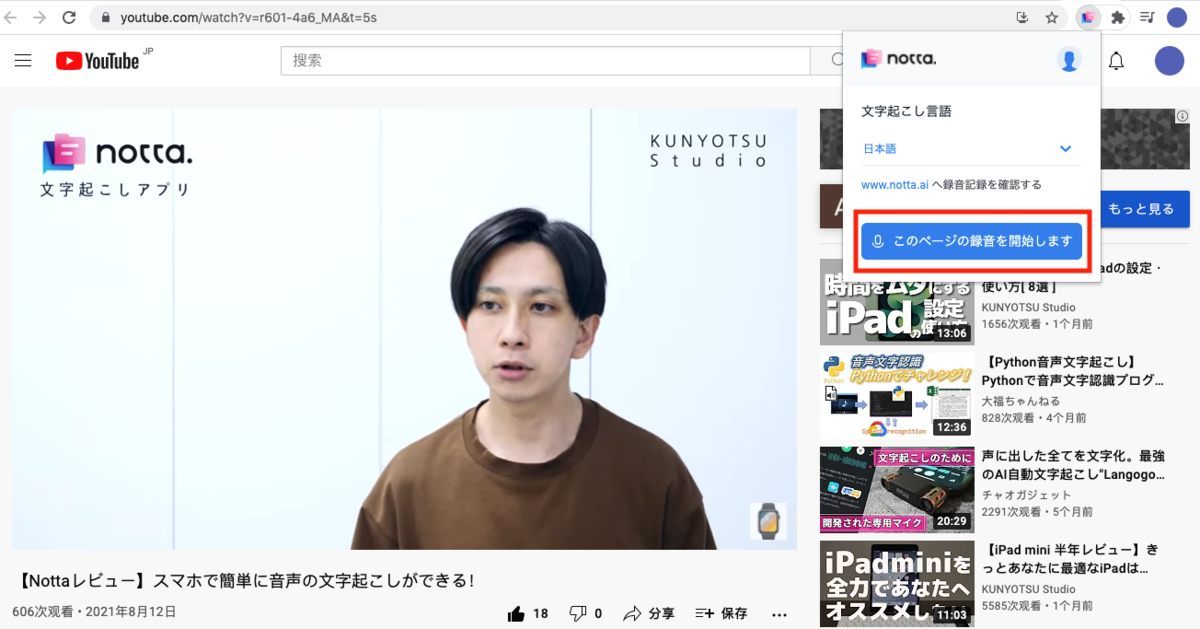
Task: Bookmark this page with the star icon
Action: (x=1052, y=17)
